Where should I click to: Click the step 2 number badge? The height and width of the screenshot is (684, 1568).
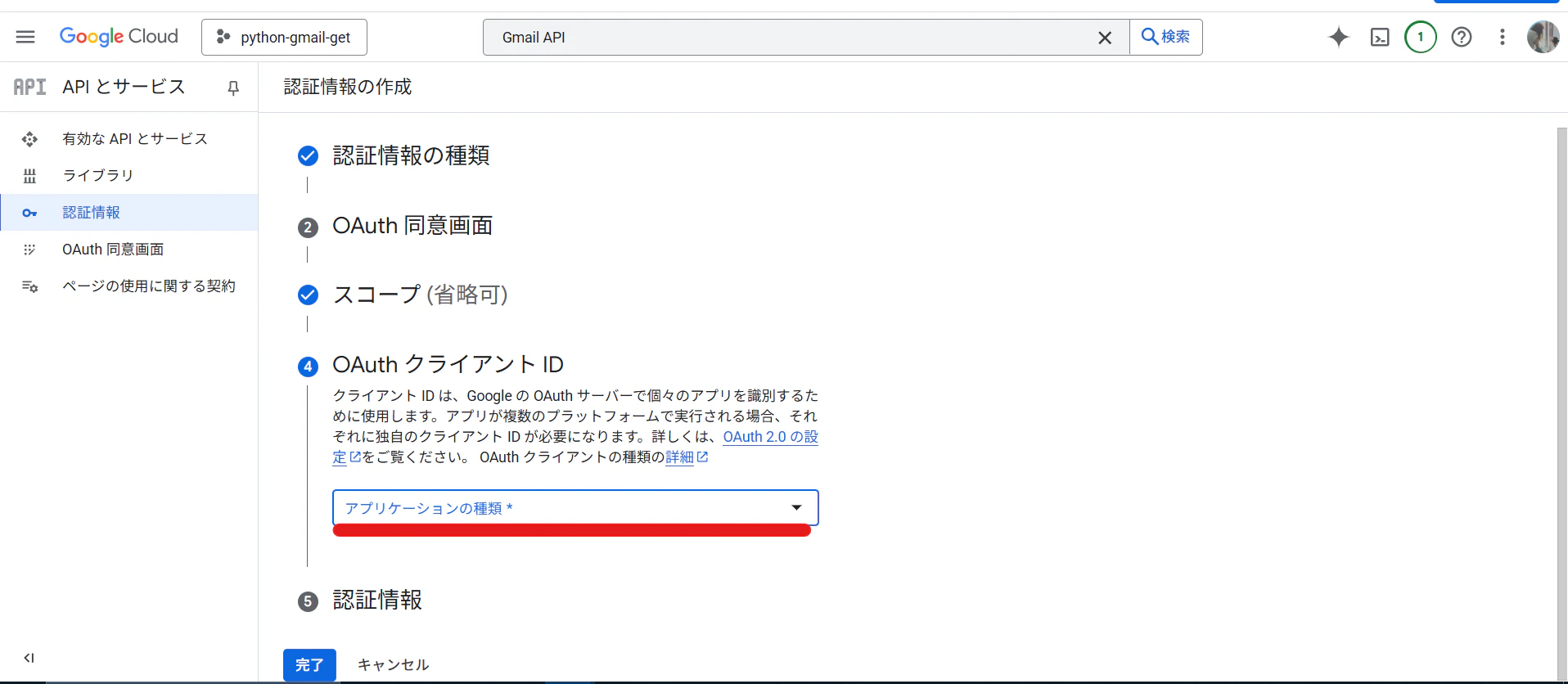tap(308, 227)
